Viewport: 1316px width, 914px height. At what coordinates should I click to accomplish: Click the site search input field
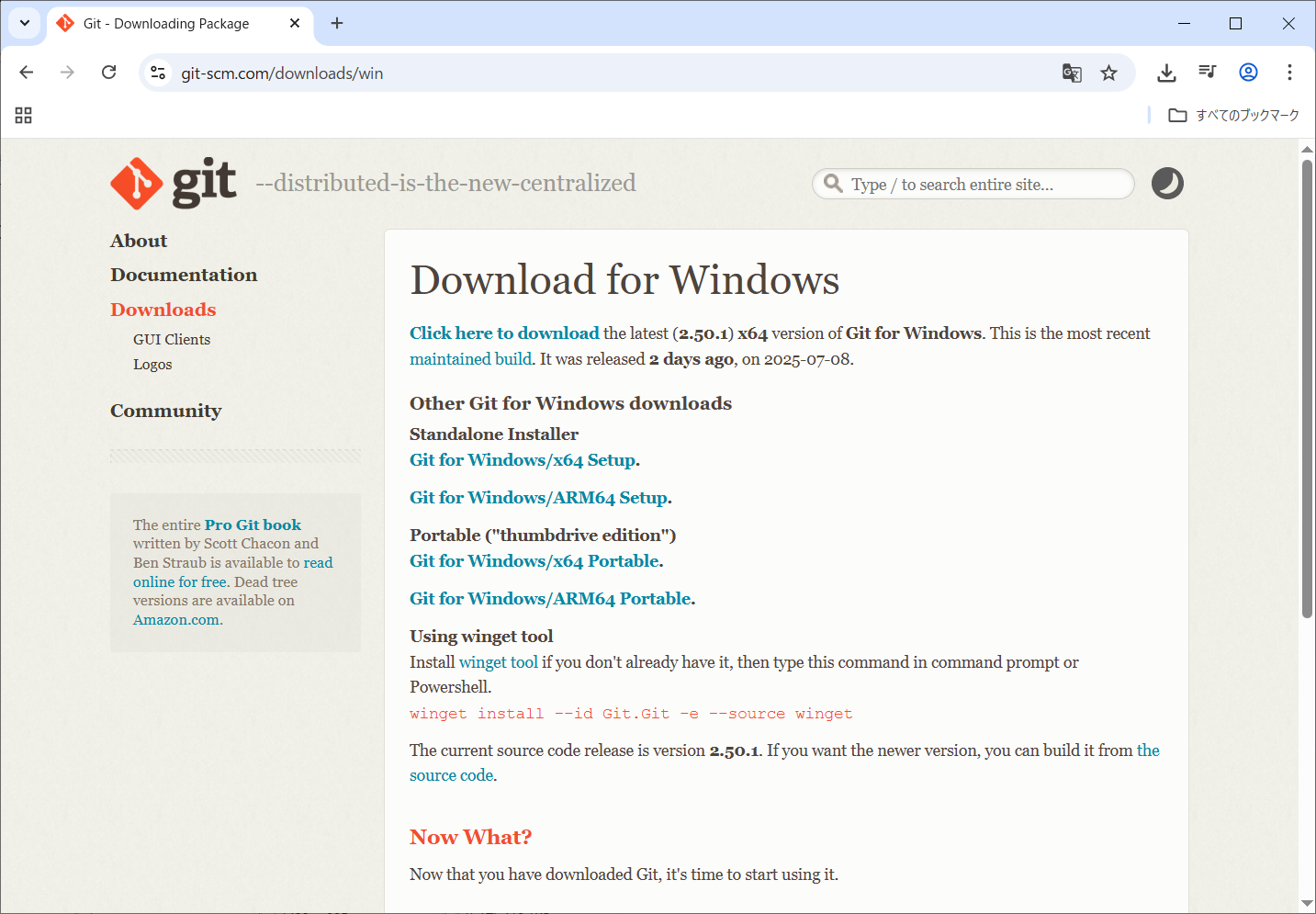point(973,185)
